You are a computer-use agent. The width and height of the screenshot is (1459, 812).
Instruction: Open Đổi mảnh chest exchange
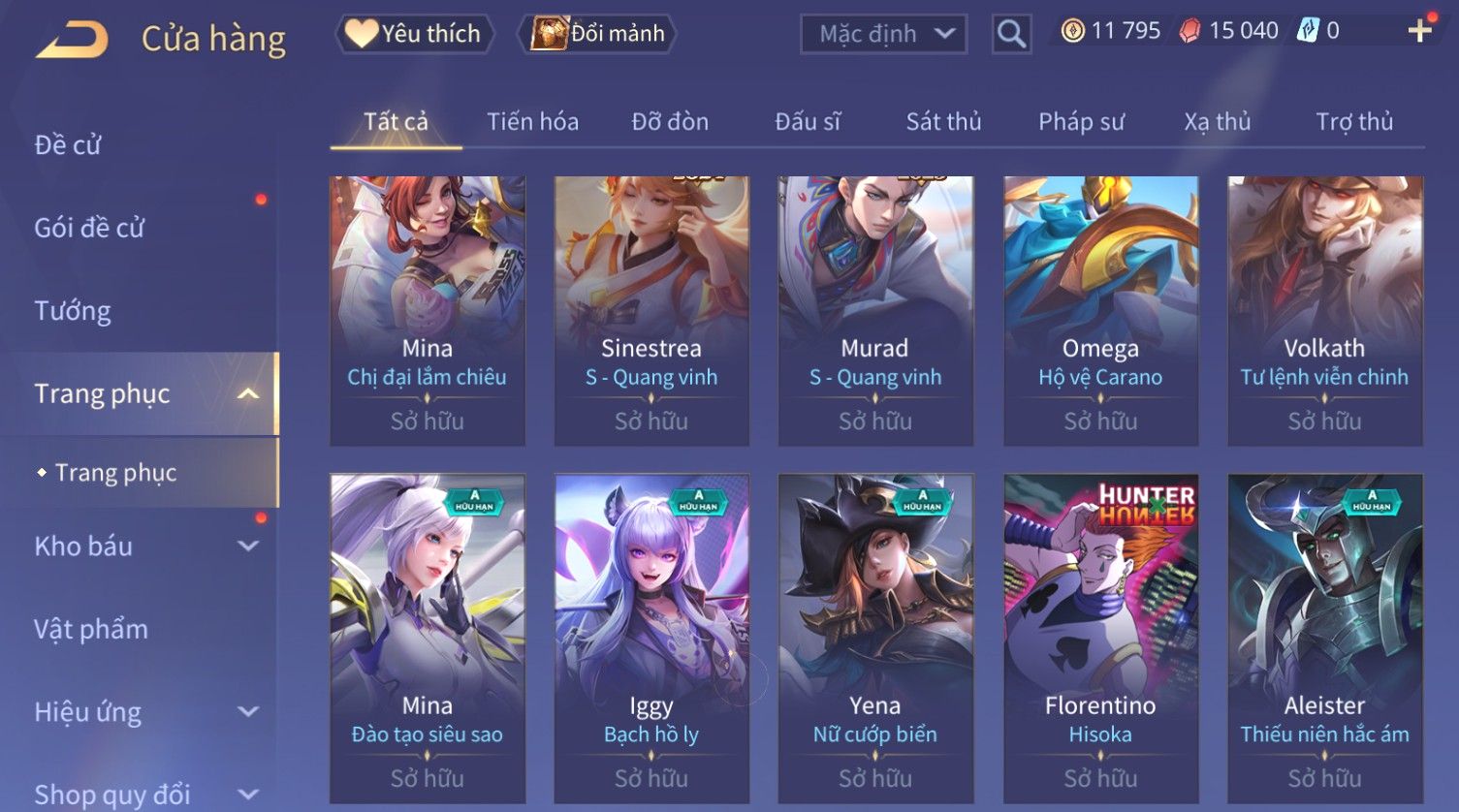(598, 33)
